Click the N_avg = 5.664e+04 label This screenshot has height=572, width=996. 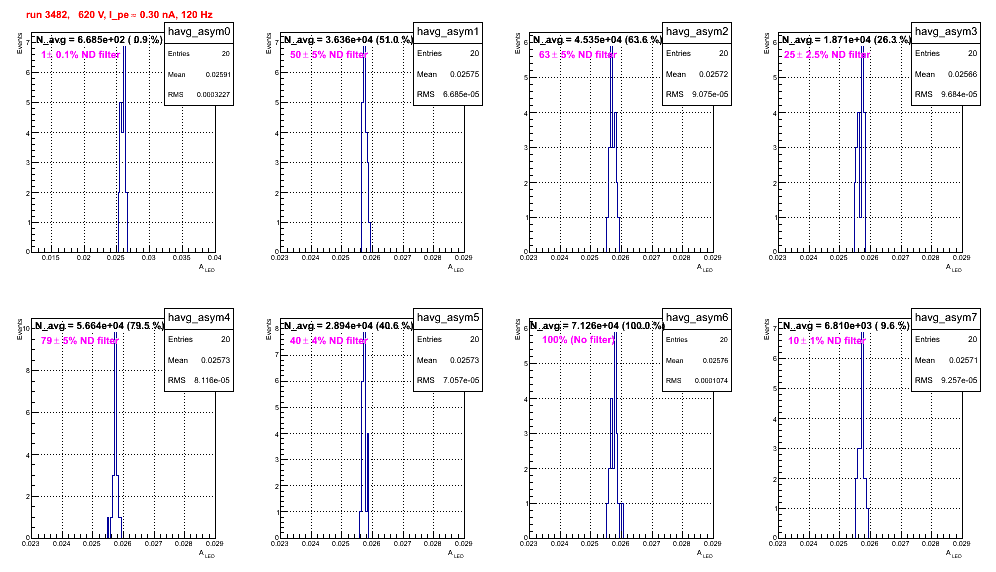[99, 326]
